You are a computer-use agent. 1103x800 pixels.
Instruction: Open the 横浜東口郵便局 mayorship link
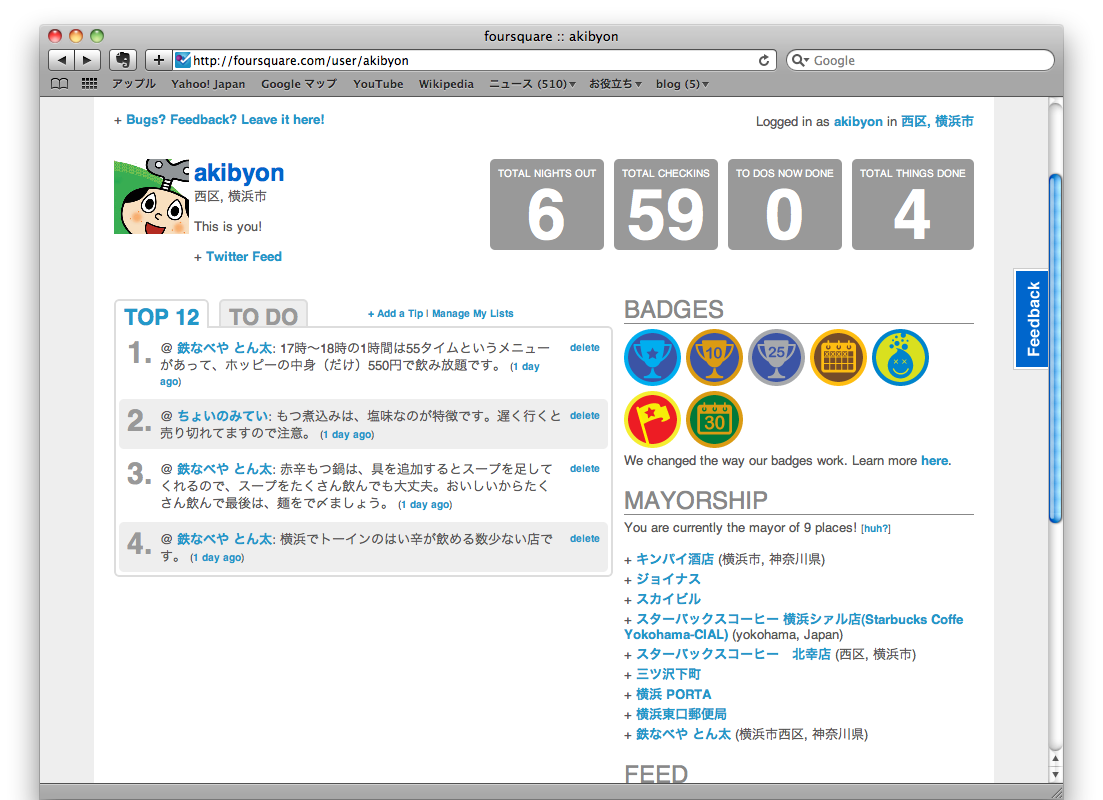(x=681, y=714)
